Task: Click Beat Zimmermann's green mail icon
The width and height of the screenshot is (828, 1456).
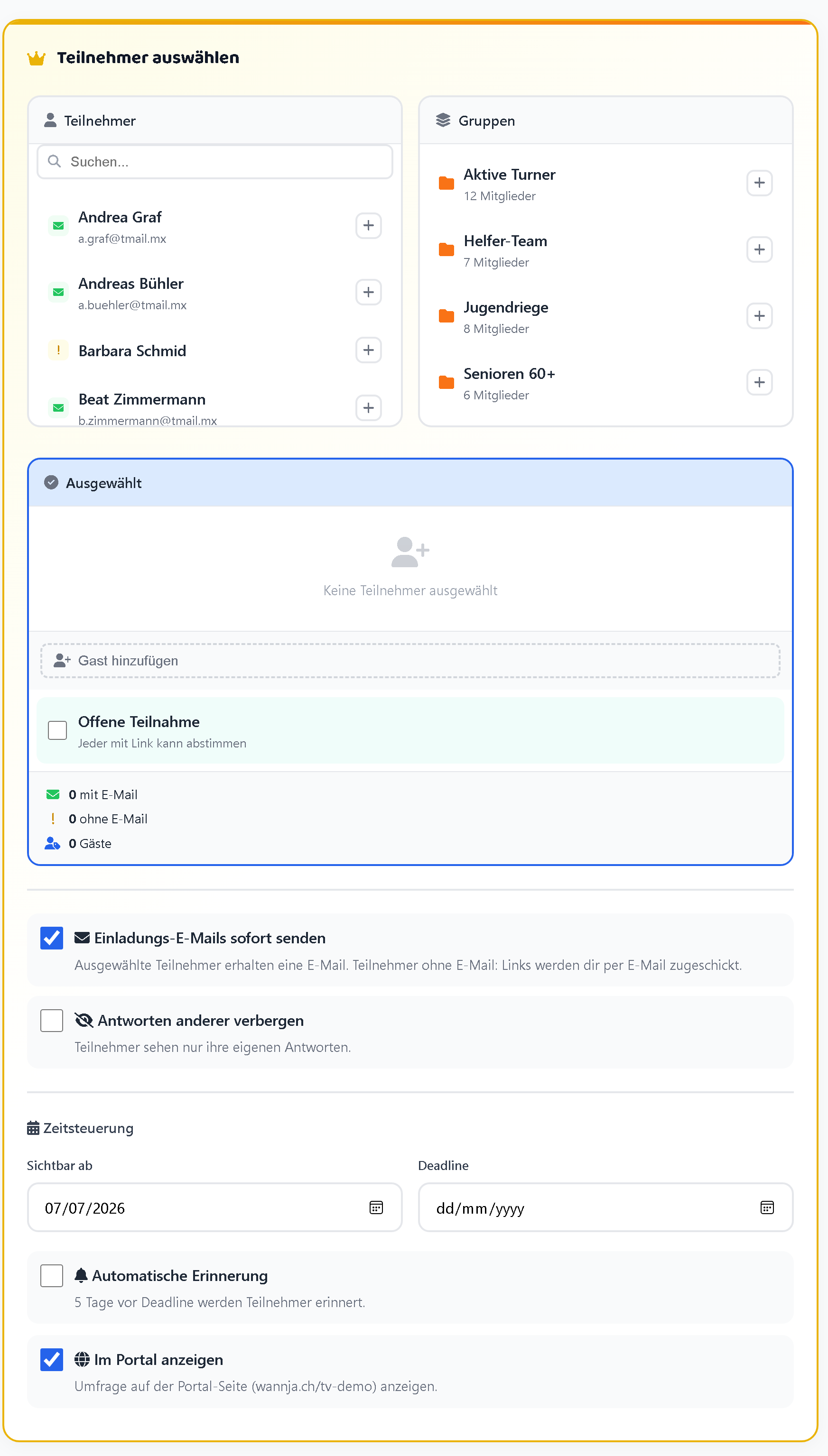Action: tap(58, 408)
